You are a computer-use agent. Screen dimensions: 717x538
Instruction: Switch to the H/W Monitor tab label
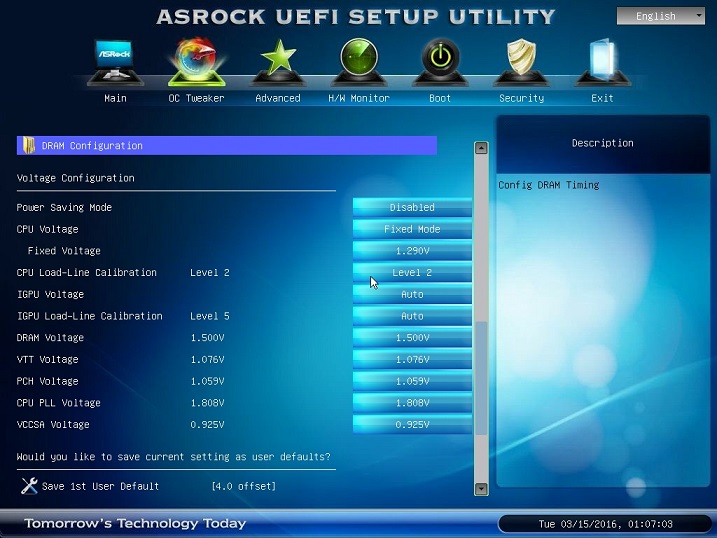359,98
